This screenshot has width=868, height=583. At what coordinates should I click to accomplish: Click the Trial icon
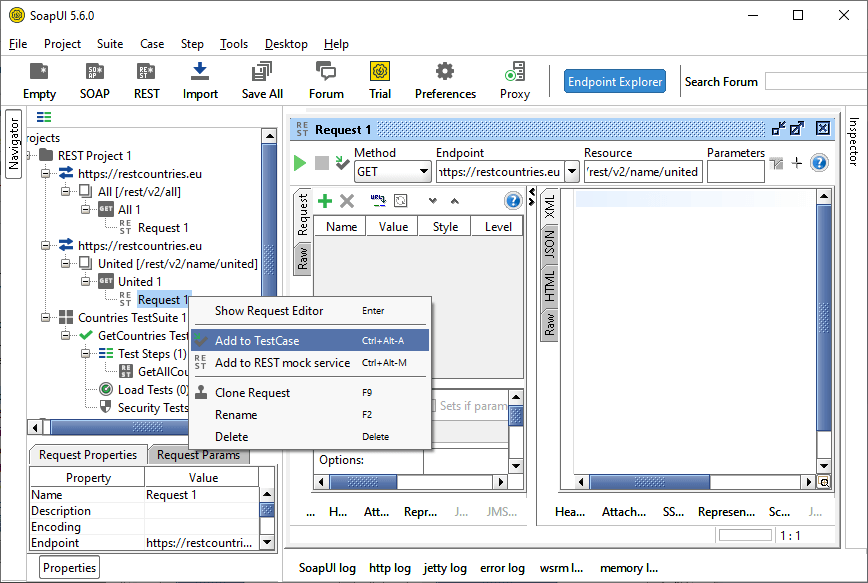(x=380, y=81)
